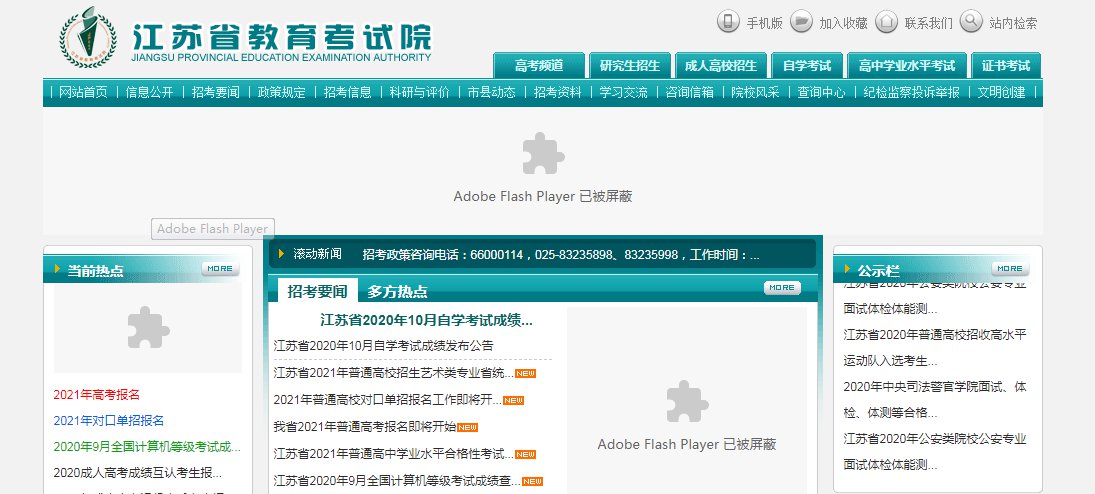Click the plugin puzzle icon beside news list
The height and width of the screenshot is (494, 1095).
687,401
